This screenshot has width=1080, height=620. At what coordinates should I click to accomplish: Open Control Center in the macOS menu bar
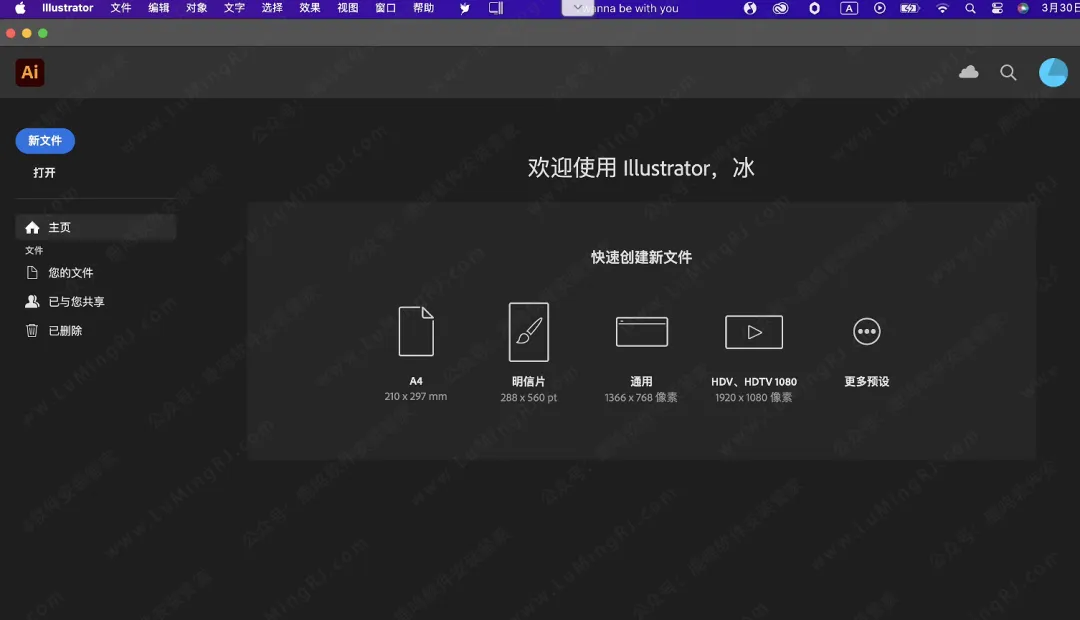coord(996,9)
